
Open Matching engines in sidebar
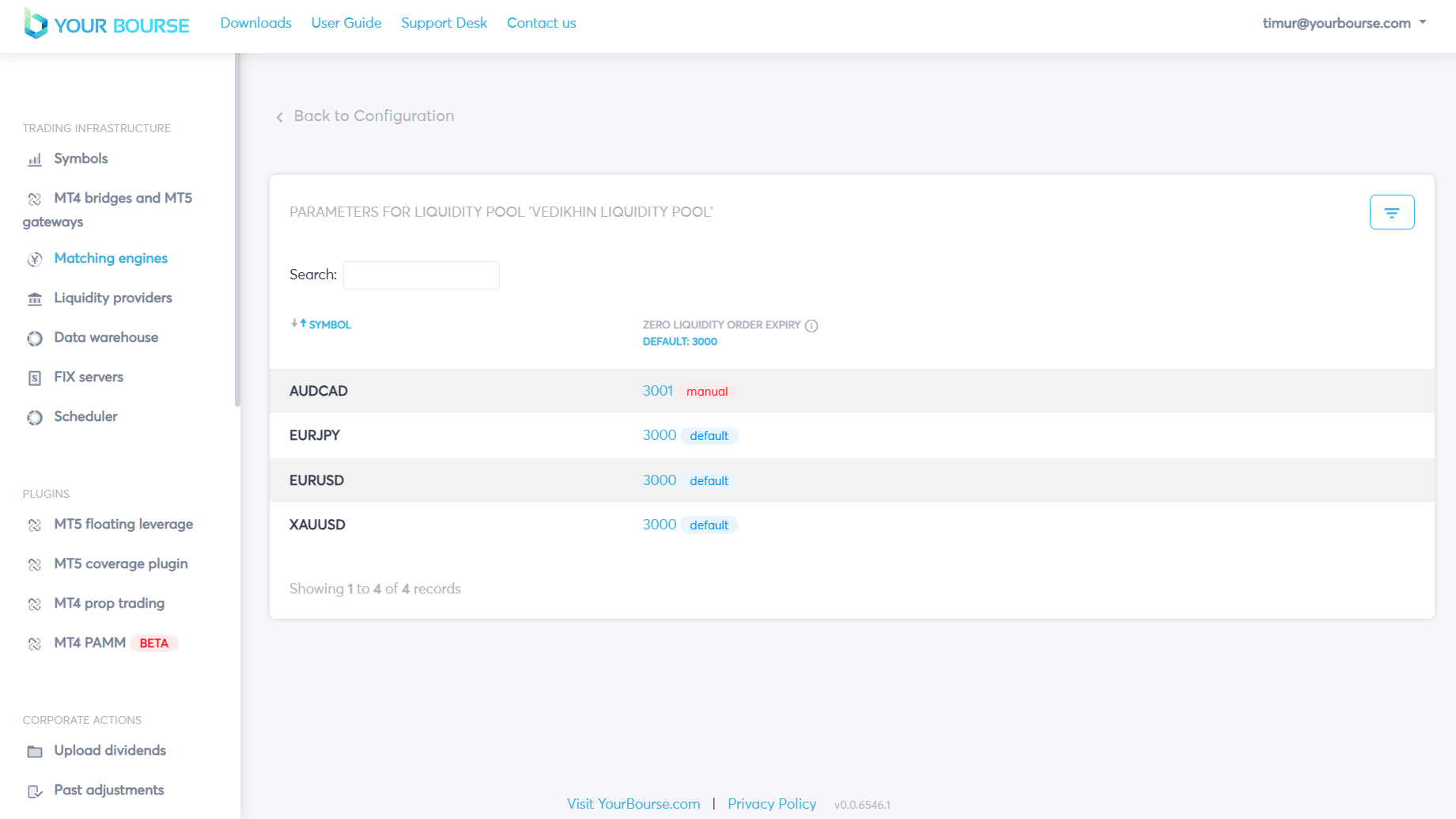[111, 258]
